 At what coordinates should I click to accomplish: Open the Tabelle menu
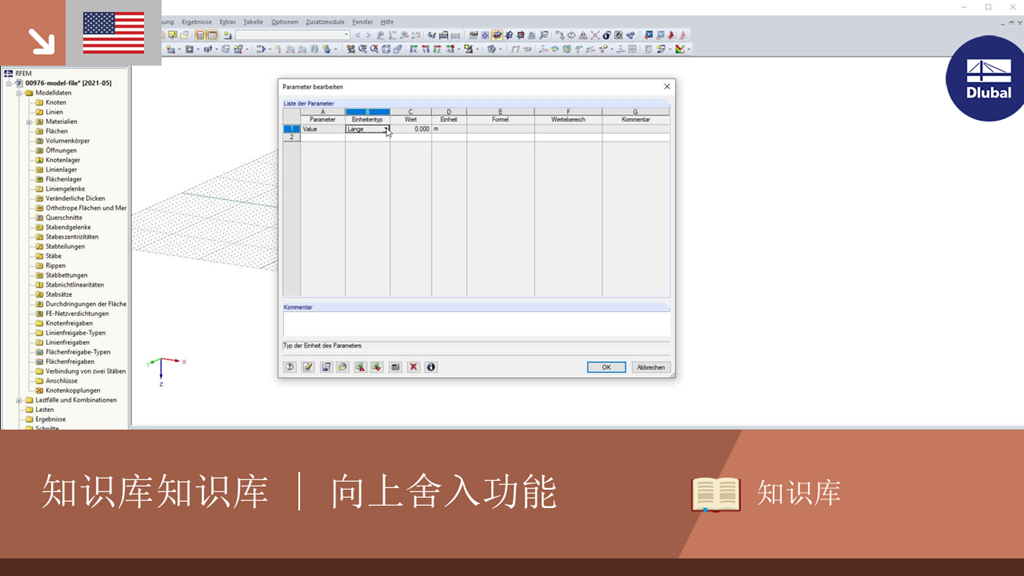pos(253,22)
